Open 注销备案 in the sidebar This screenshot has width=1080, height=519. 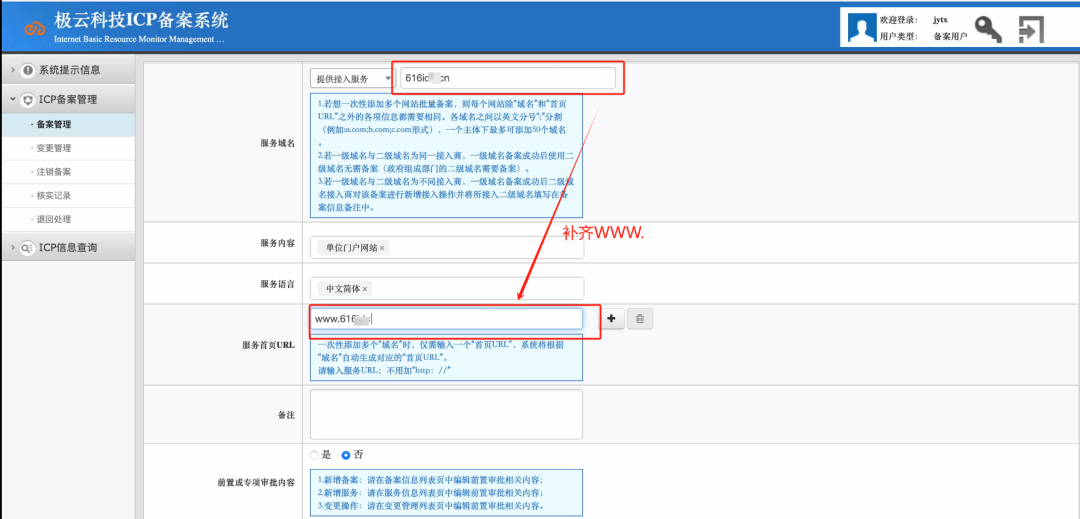tap(54, 172)
